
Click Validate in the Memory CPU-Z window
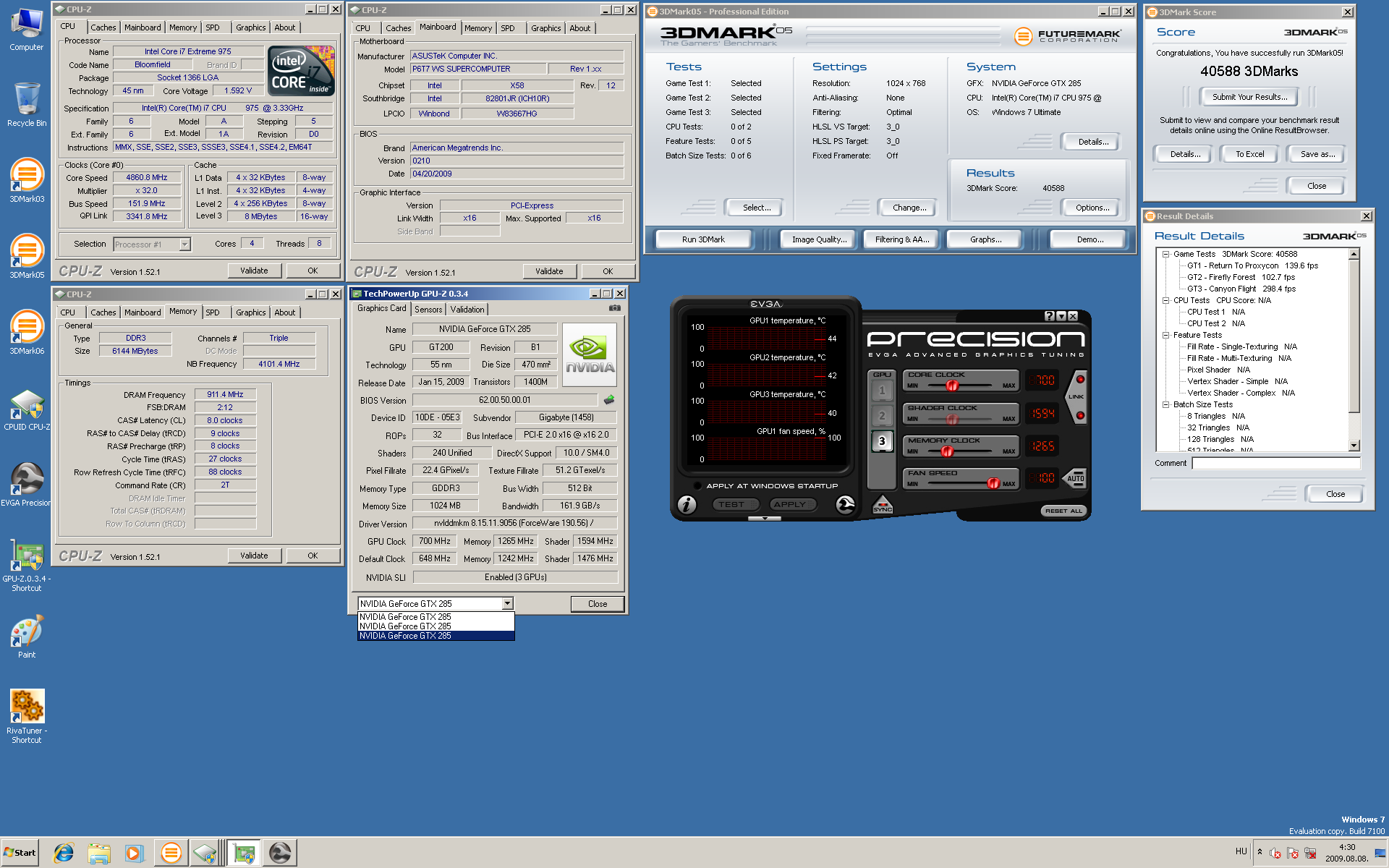(254, 556)
